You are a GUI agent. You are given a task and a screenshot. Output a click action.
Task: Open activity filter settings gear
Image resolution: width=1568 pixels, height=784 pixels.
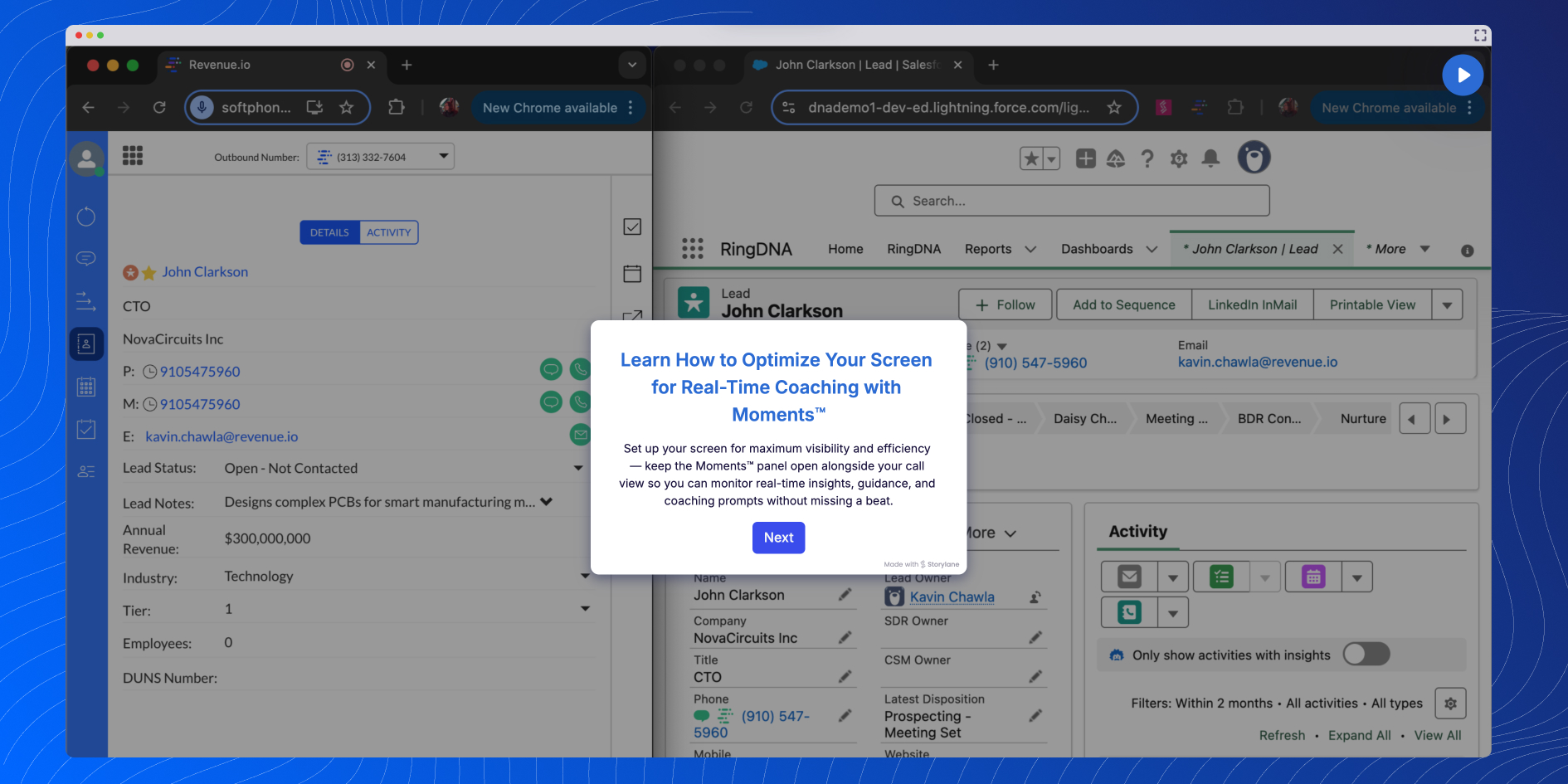[x=1450, y=703]
